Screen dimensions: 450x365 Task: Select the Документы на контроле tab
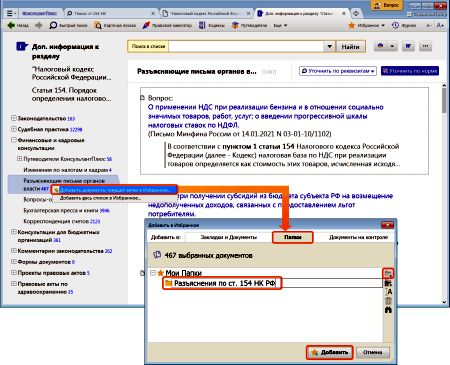(358, 237)
